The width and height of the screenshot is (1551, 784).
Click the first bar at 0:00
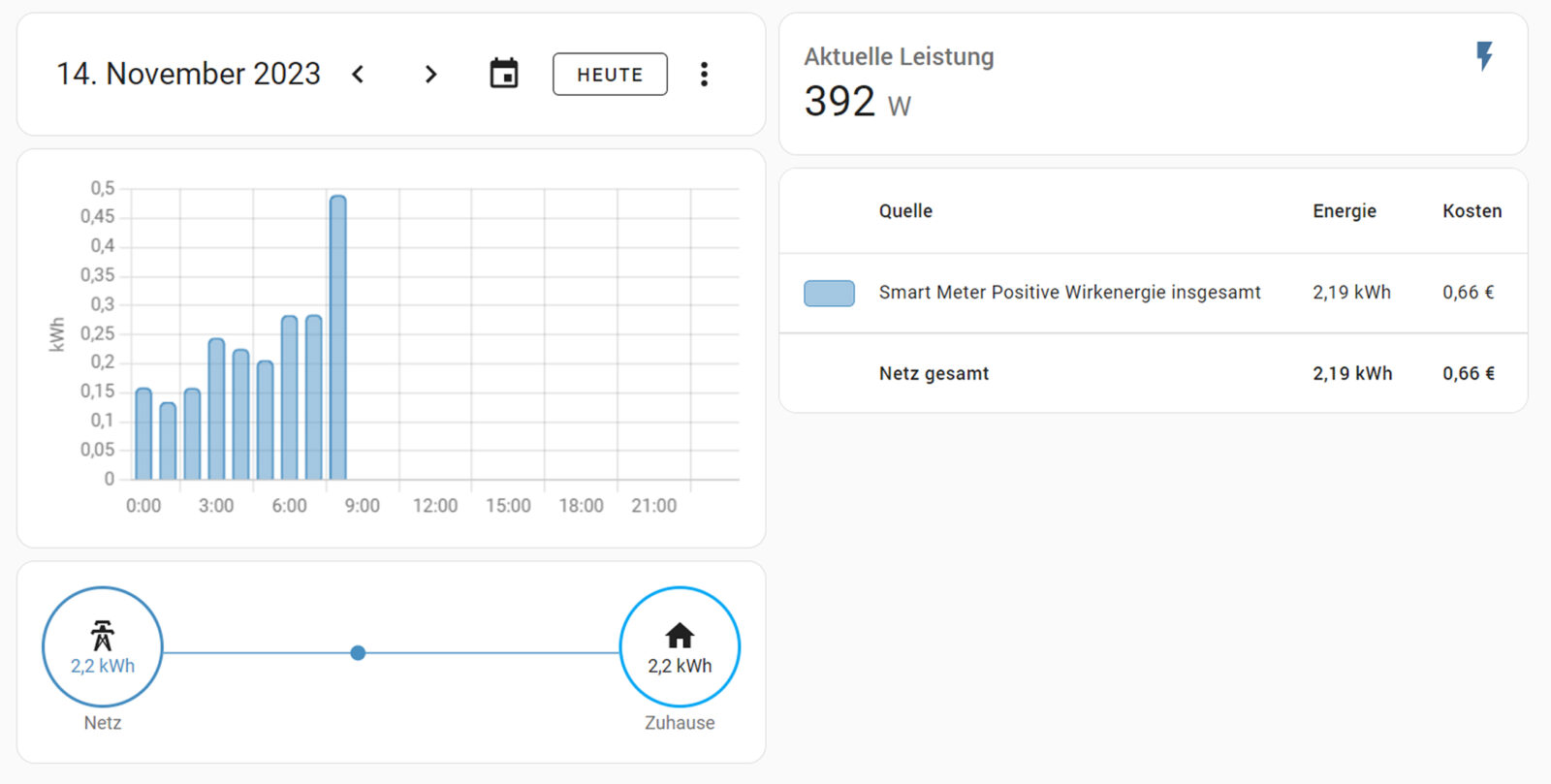tap(143, 434)
